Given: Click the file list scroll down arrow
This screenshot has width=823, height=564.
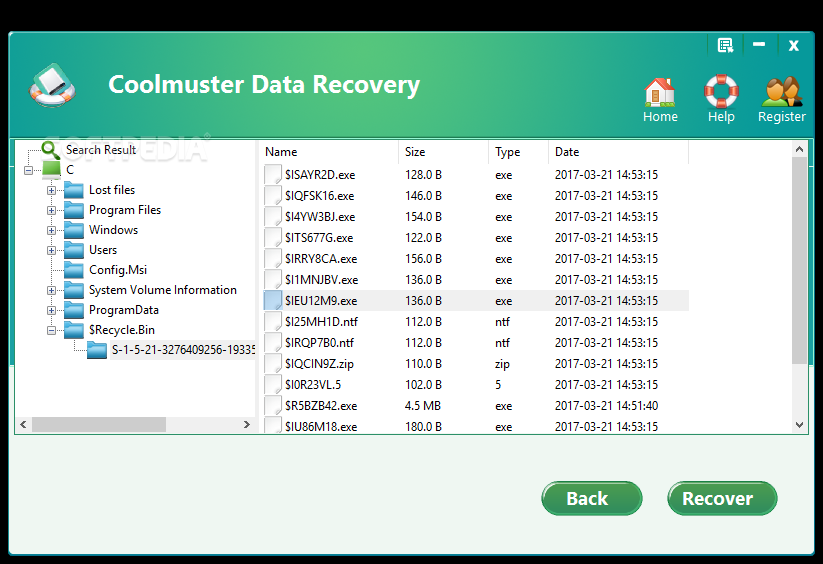Looking at the screenshot, I should 799,425.
